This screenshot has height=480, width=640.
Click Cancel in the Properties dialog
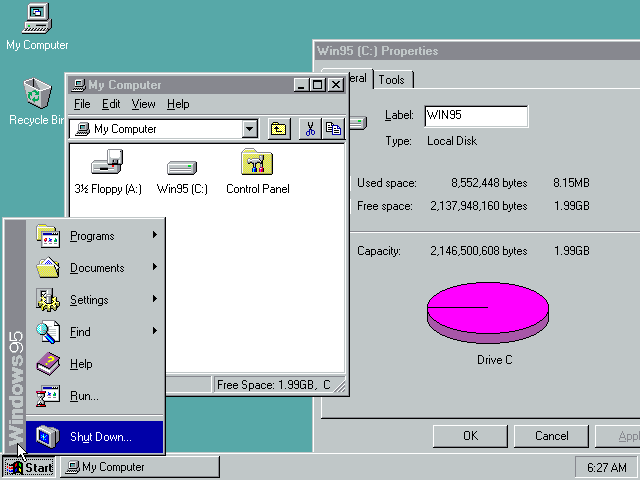pyautogui.click(x=551, y=436)
